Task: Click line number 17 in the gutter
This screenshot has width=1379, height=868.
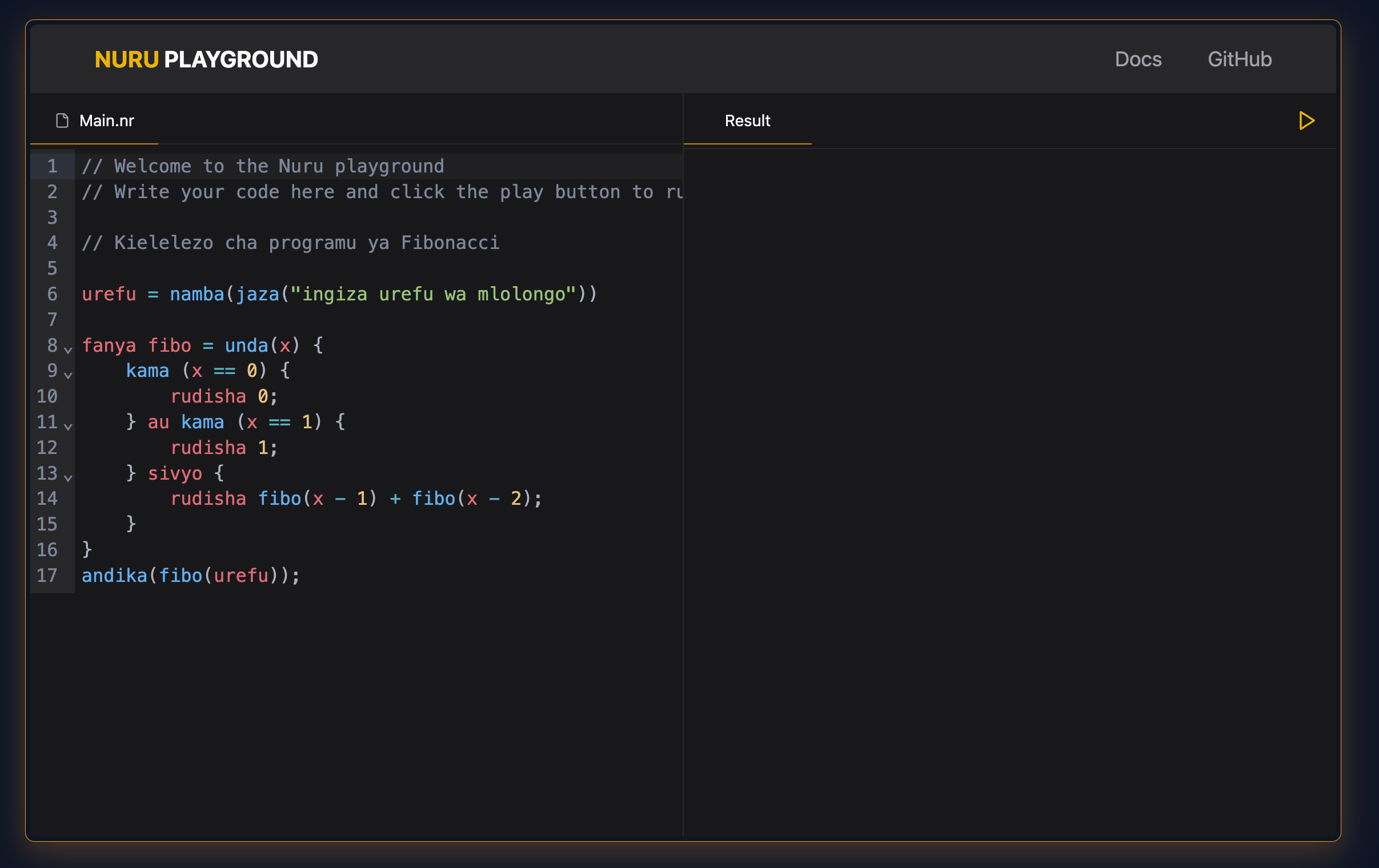Action: coord(47,575)
